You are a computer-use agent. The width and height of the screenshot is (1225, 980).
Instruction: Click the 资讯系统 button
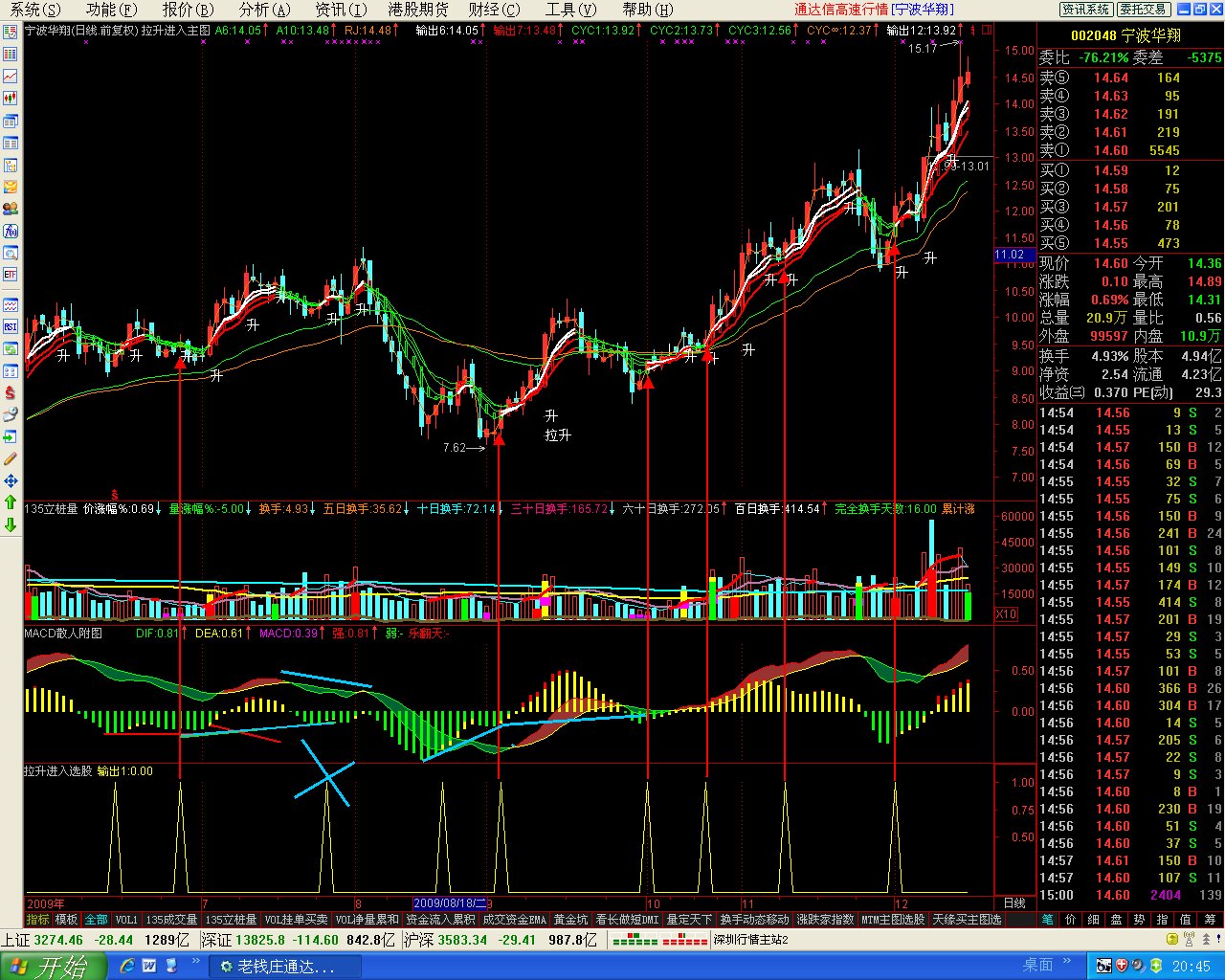1085,9
